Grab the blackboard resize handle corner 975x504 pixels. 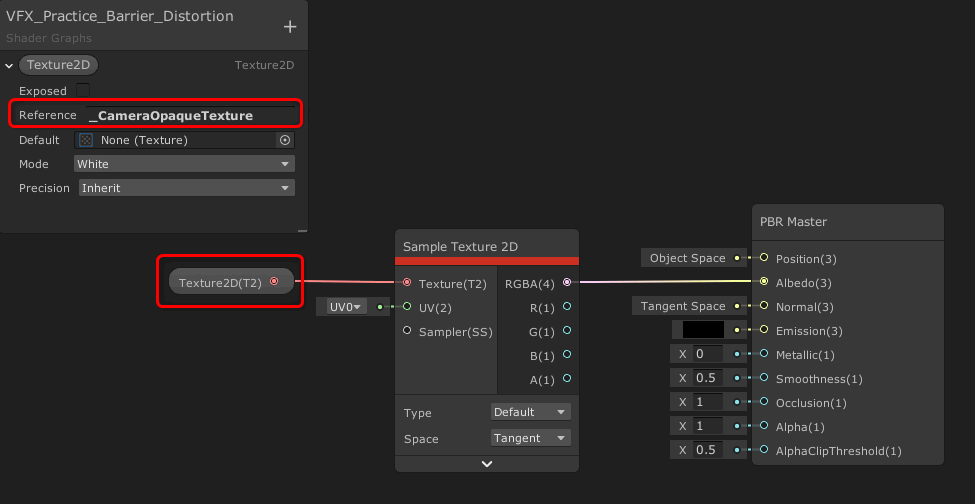(x=302, y=231)
